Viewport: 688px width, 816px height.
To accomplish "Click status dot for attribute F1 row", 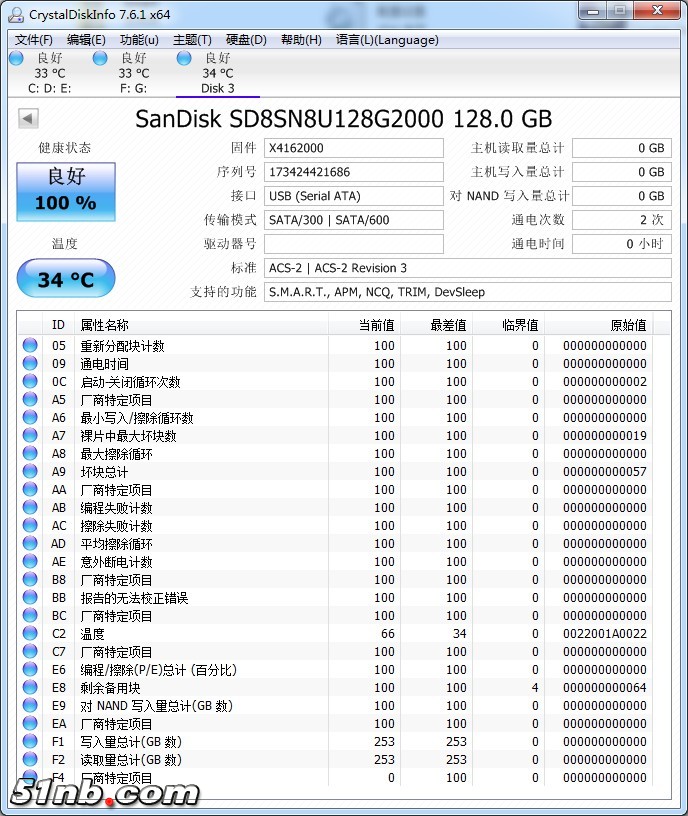I will click(x=30, y=741).
